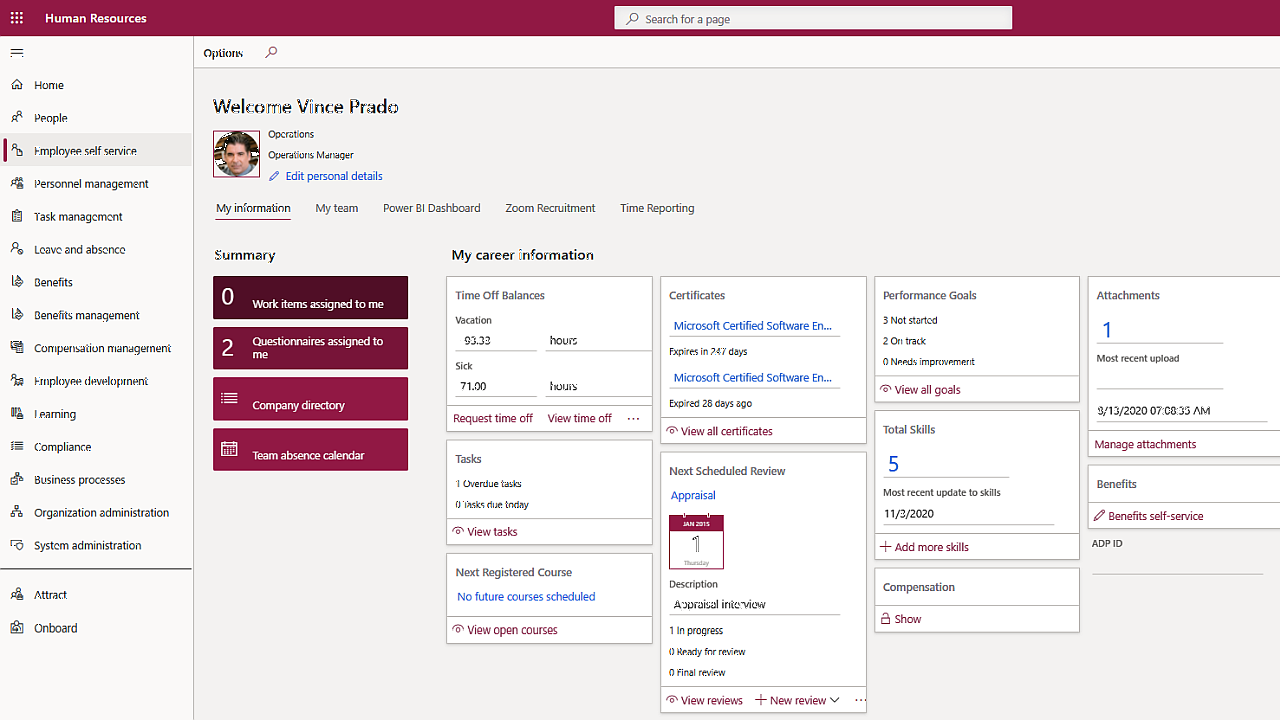
Task: Click Request time off link
Action: click(493, 418)
